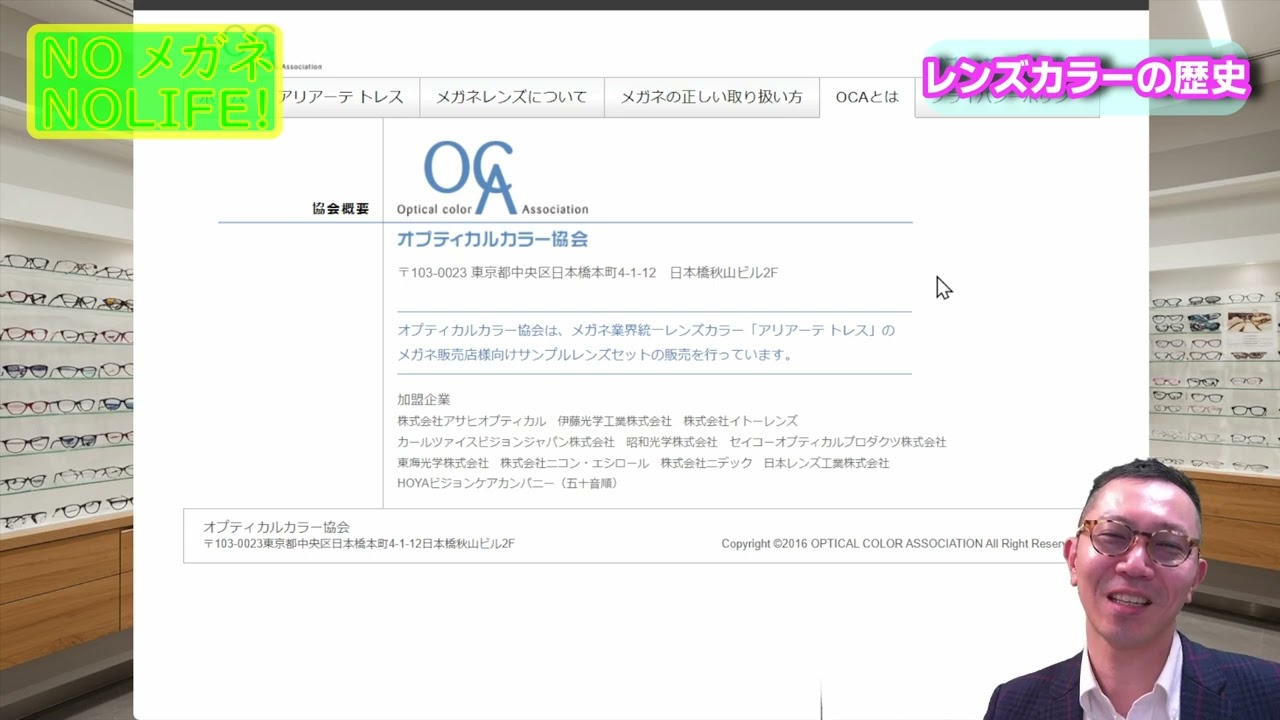Select the 〒103-0023 address line under the heading
This screenshot has height=720, width=1280.
point(588,273)
